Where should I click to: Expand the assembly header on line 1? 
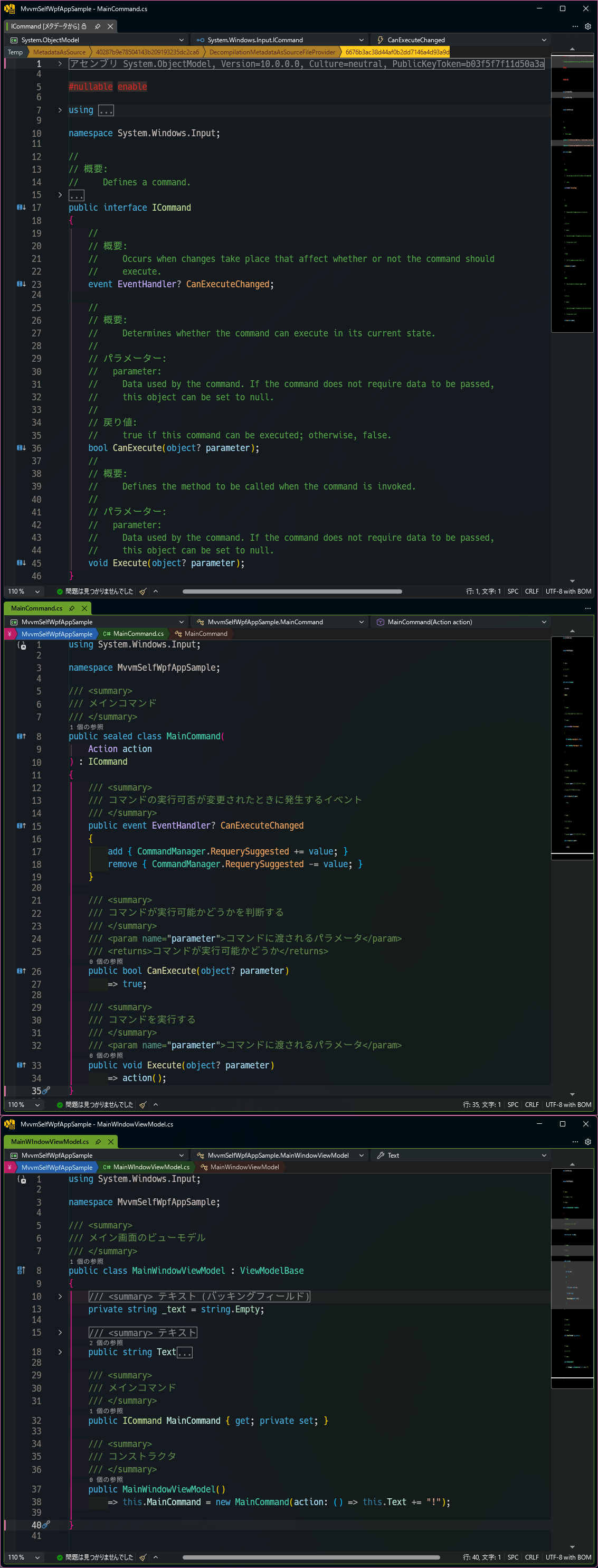[x=60, y=63]
